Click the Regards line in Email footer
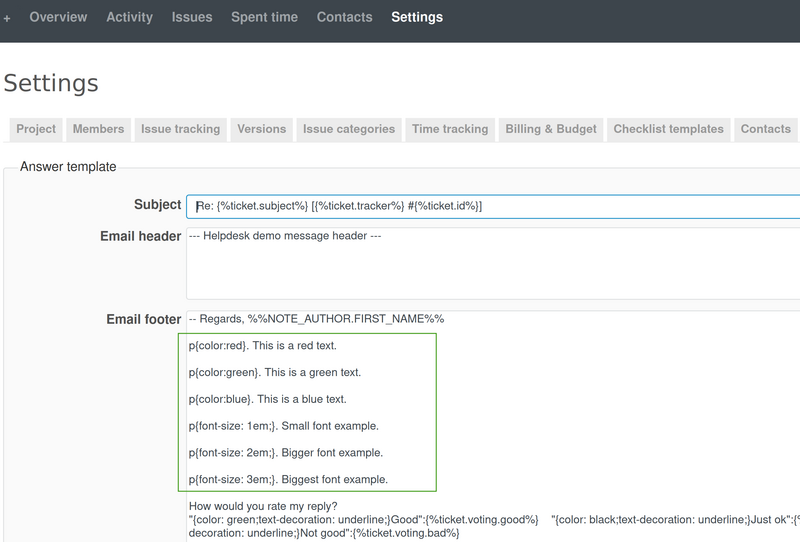Screen dimensions: 800x542 316,319
